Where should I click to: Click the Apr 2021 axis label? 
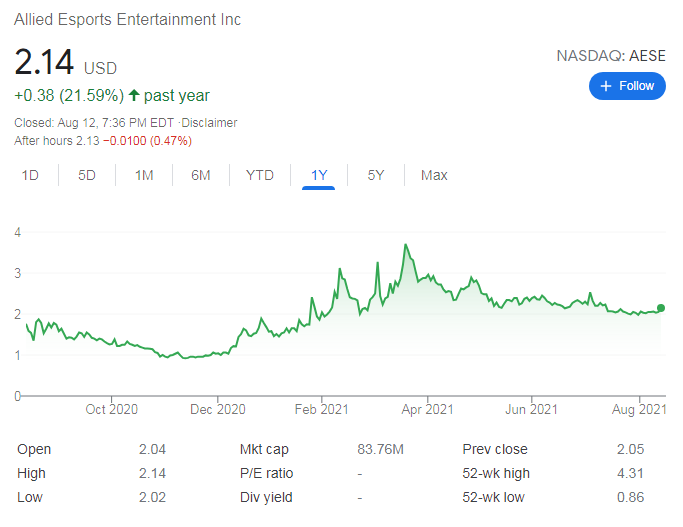pos(427,409)
